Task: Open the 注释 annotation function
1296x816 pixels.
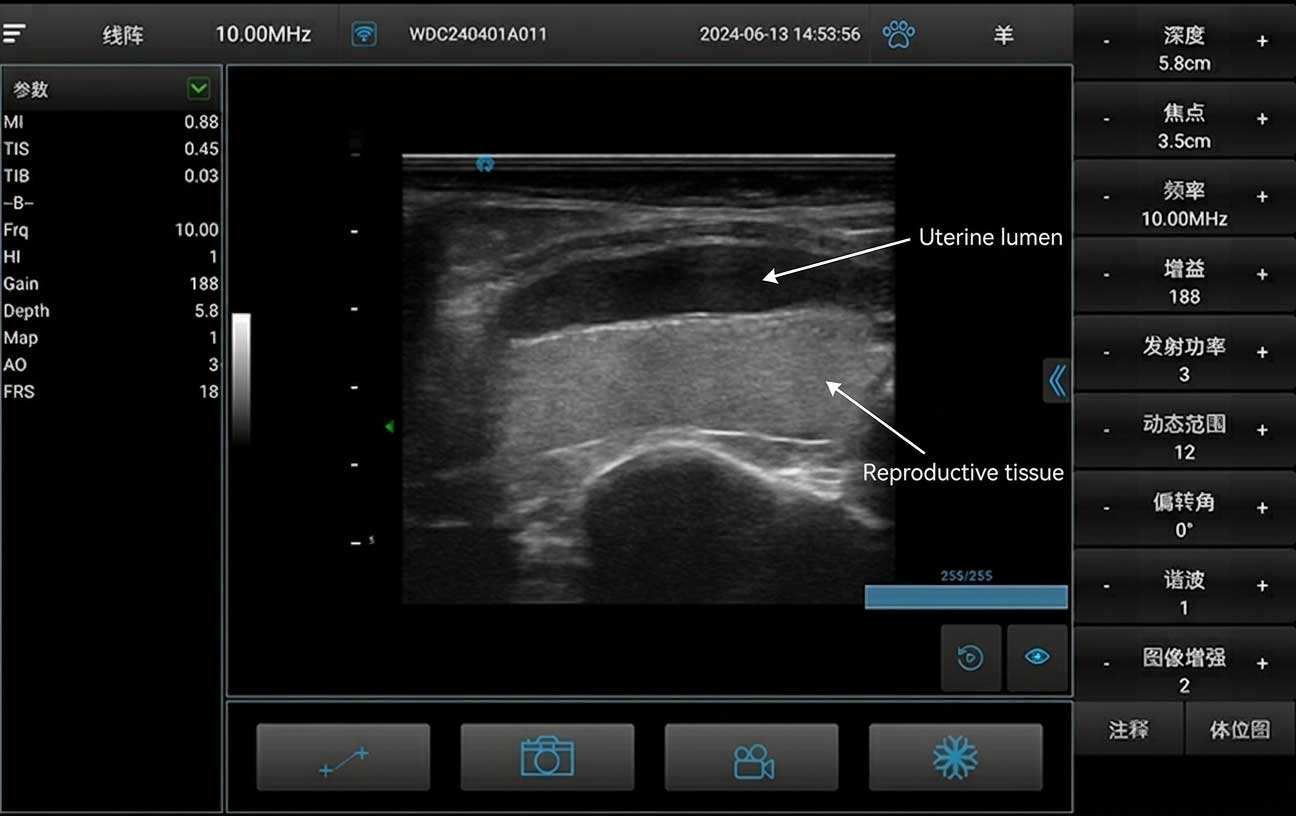Action: (1129, 729)
